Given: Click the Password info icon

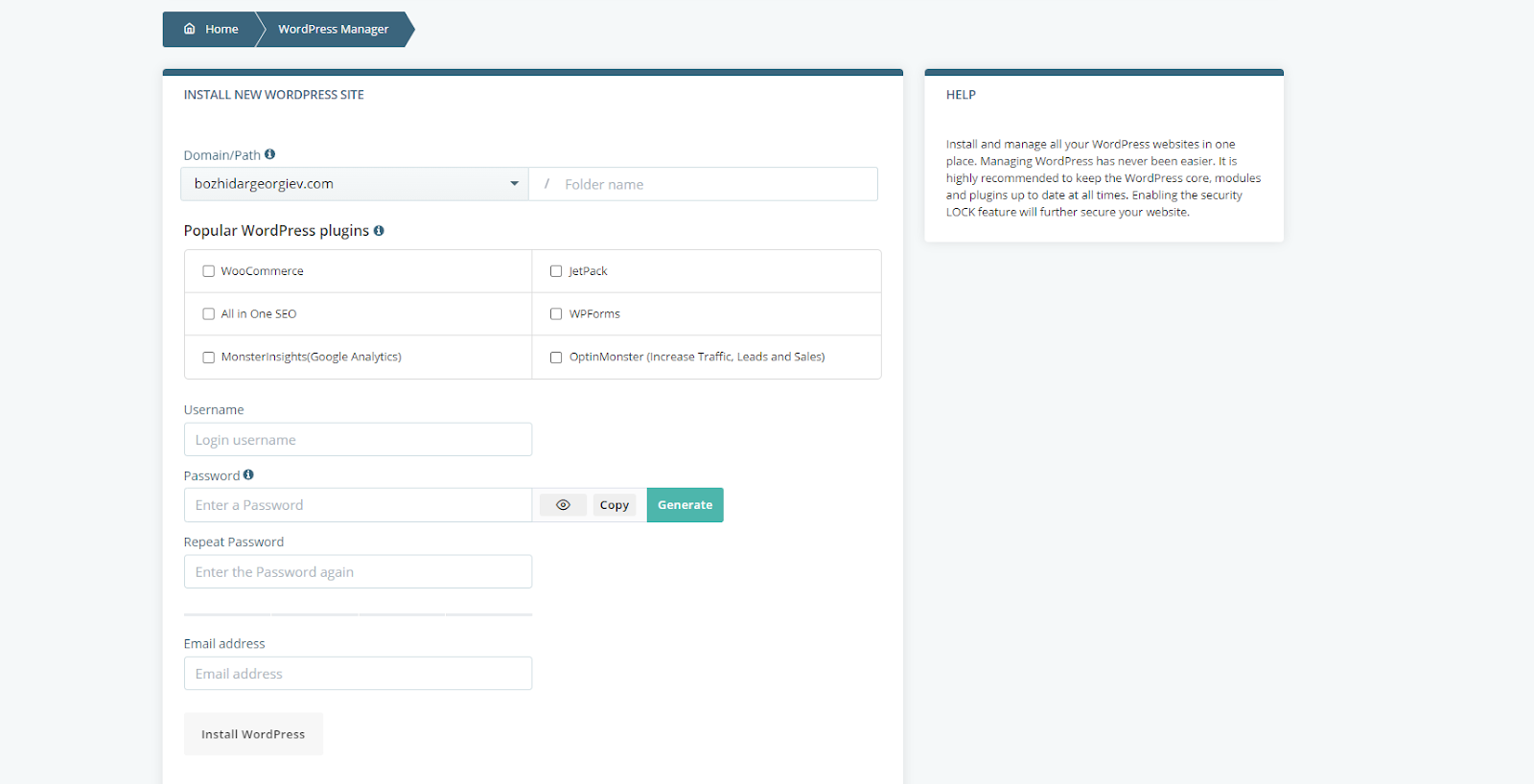Looking at the screenshot, I should 248,474.
